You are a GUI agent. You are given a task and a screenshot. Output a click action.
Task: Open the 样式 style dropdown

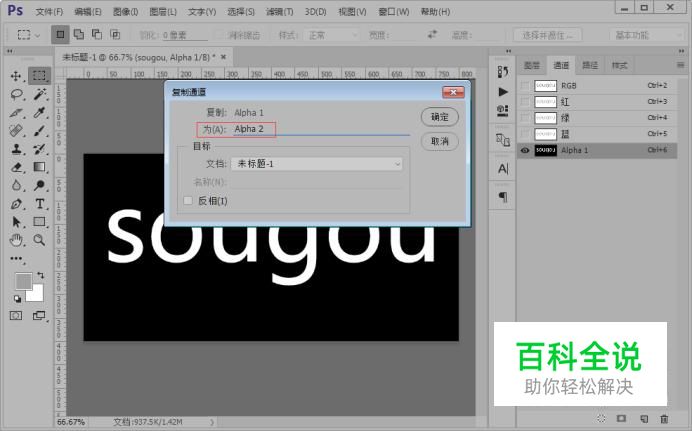331,35
